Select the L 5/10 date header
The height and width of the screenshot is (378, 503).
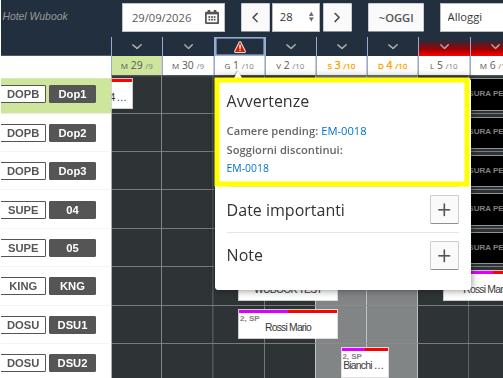coord(444,66)
